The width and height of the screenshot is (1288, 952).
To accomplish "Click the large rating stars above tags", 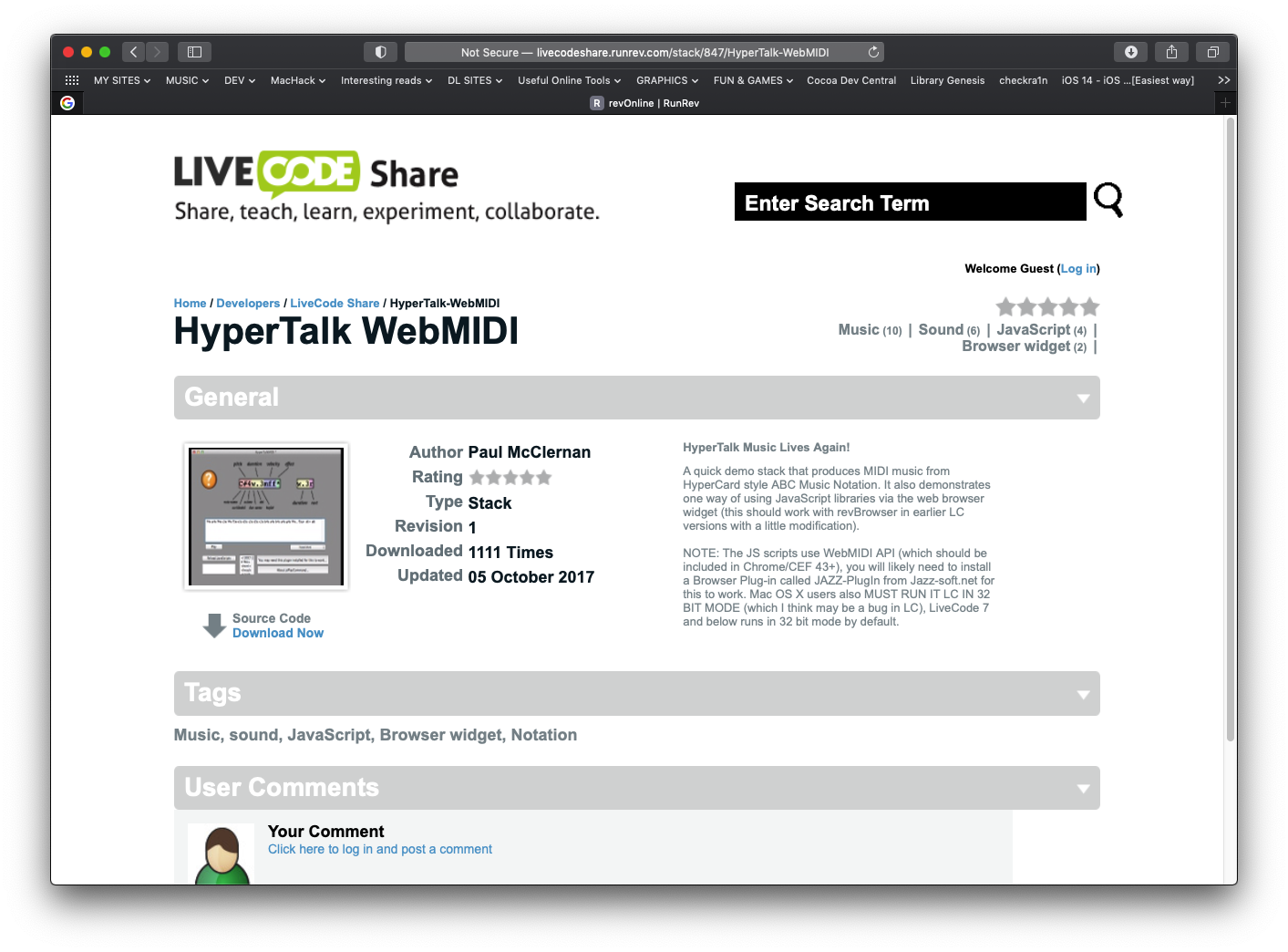I will [x=1047, y=306].
